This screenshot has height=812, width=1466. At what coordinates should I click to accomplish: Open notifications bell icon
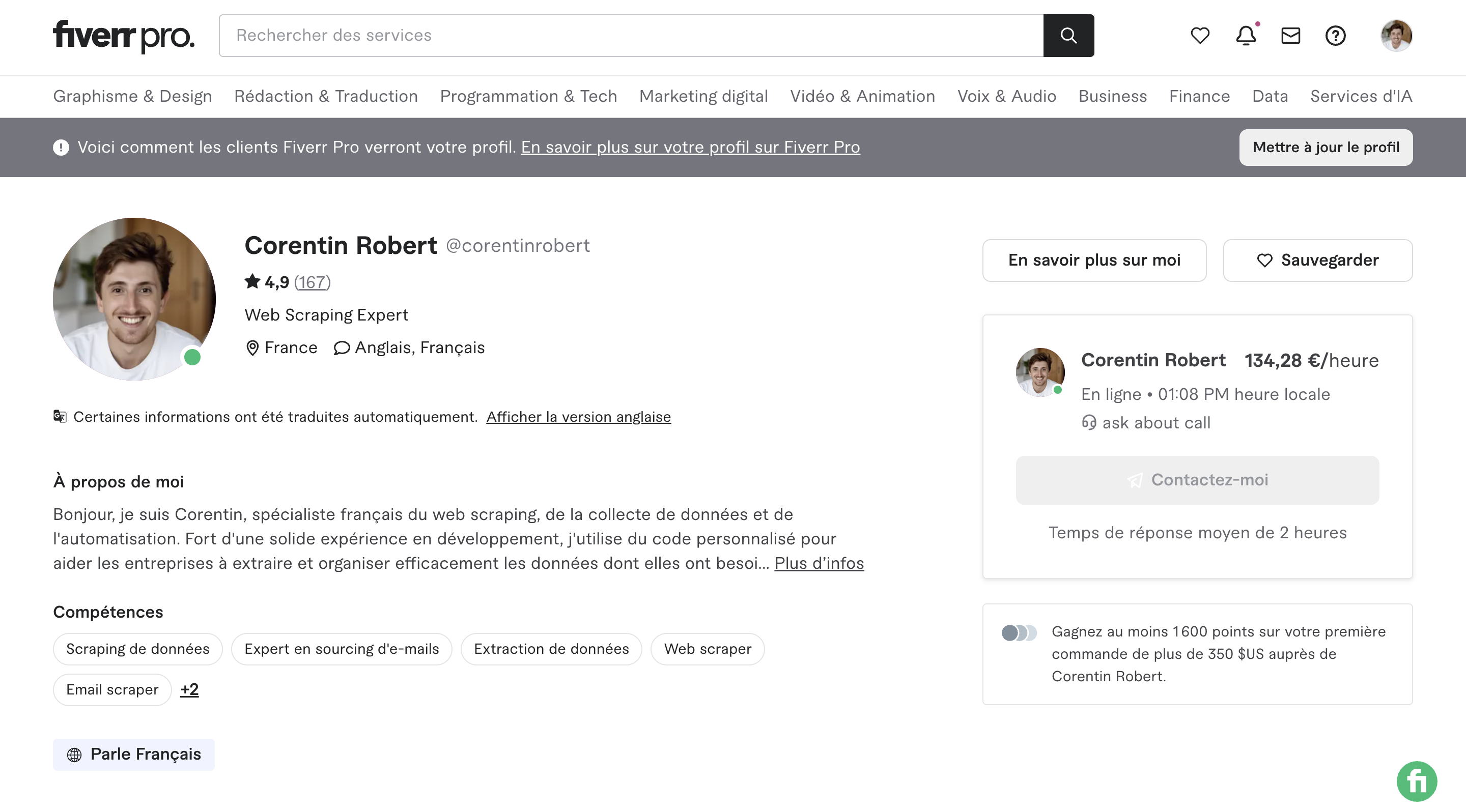tap(1246, 35)
